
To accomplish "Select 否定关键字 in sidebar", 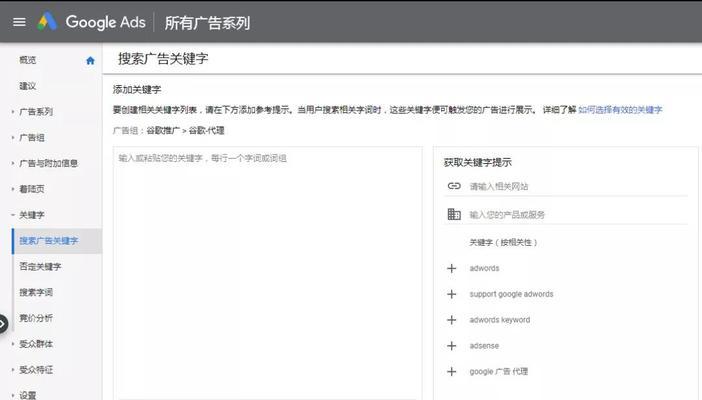I will click(40, 267).
